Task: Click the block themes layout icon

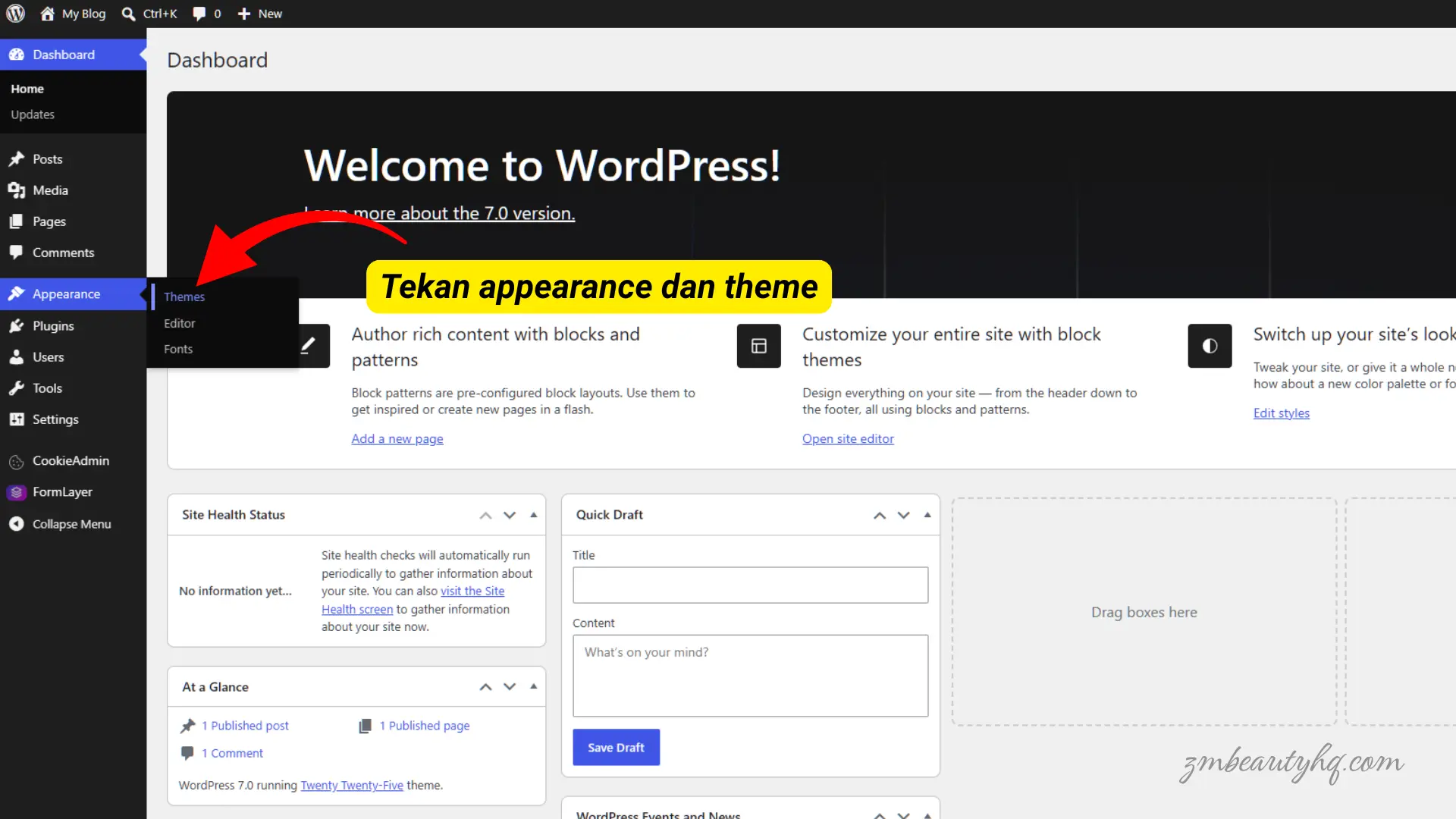Action: [x=758, y=346]
